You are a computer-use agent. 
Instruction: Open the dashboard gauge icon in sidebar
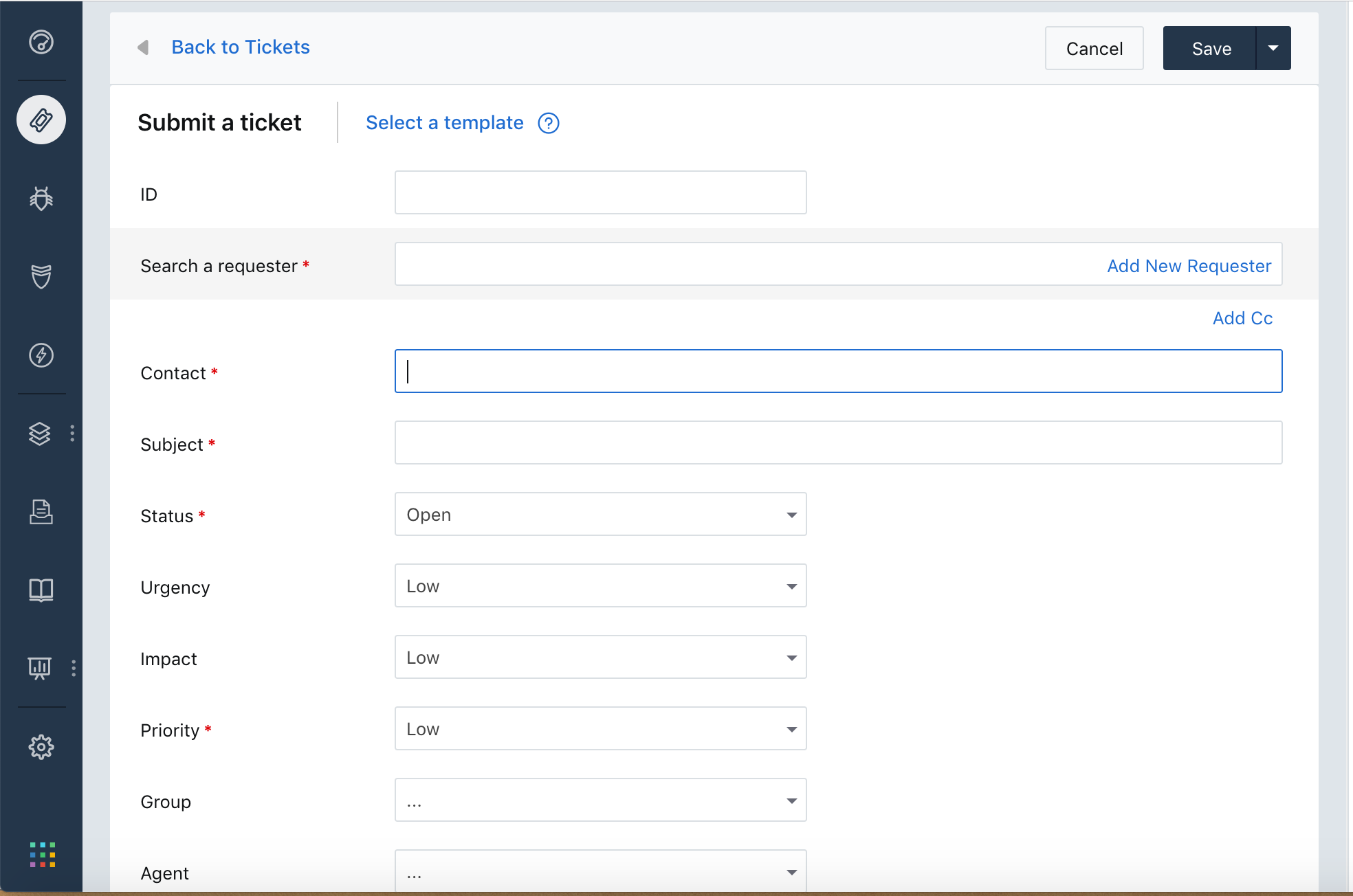(x=41, y=42)
